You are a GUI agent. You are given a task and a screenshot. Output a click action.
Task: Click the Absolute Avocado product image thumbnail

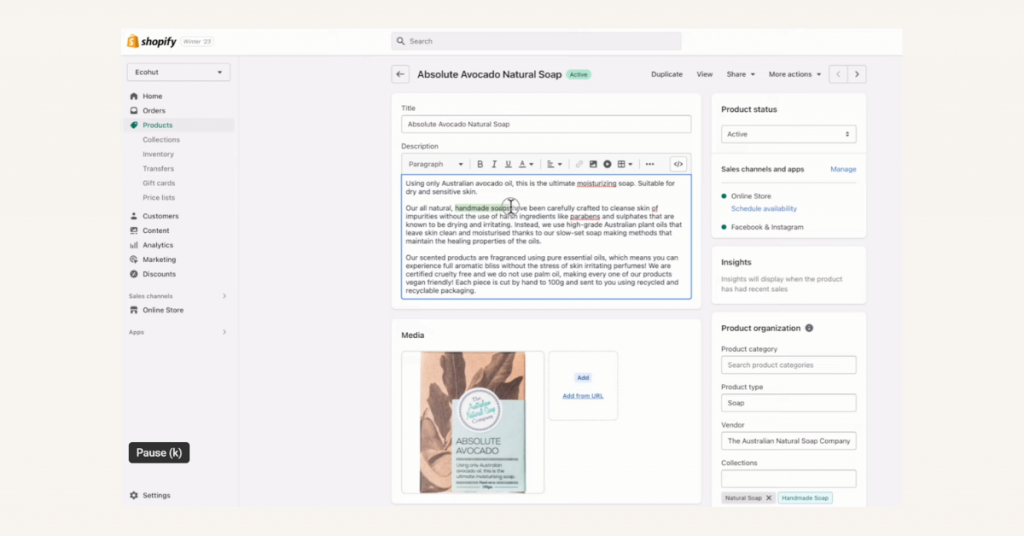click(x=473, y=422)
